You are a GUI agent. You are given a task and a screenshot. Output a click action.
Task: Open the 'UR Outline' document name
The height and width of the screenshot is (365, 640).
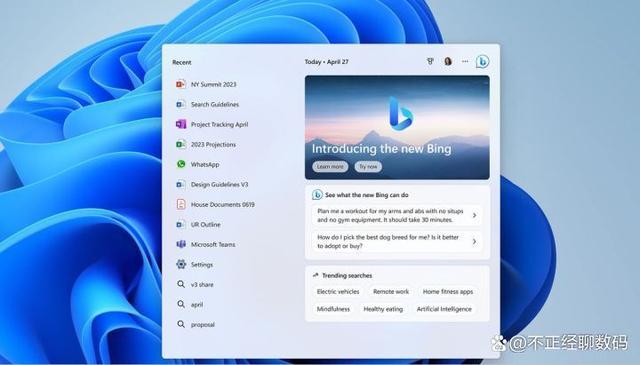click(x=205, y=224)
